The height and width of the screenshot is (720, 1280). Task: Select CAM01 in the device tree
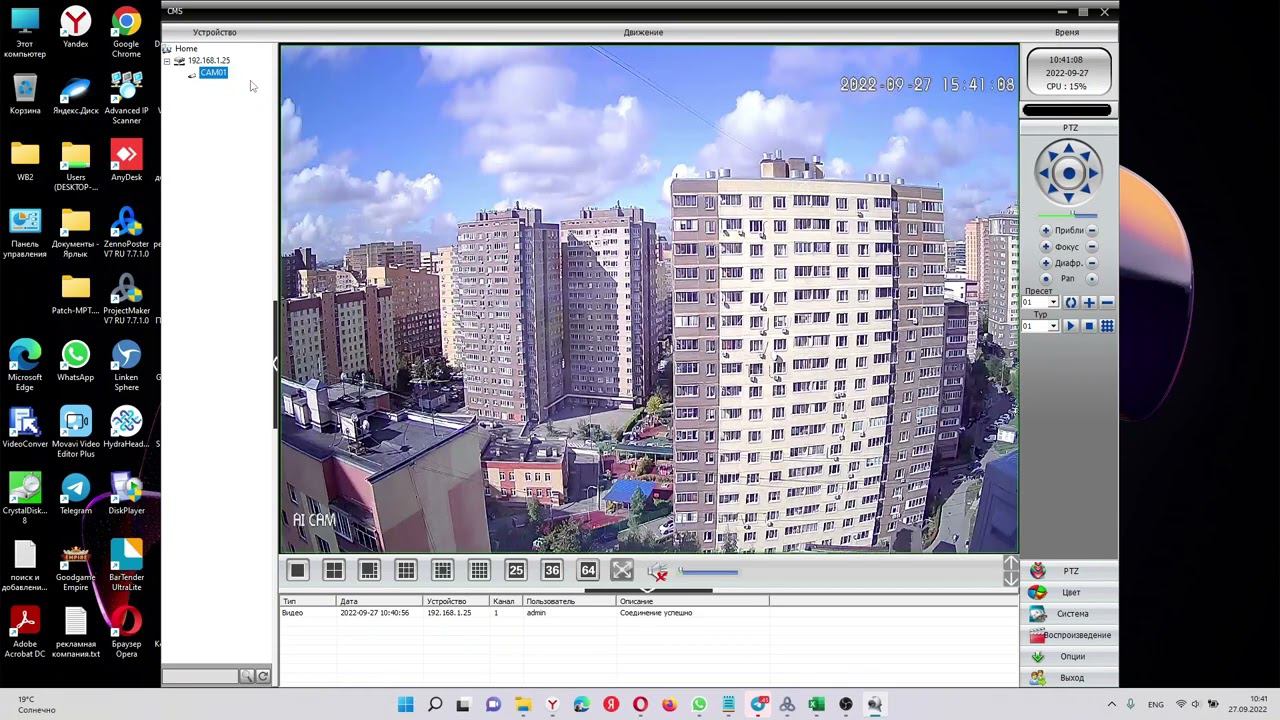pyautogui.click(x=213, y=73)
